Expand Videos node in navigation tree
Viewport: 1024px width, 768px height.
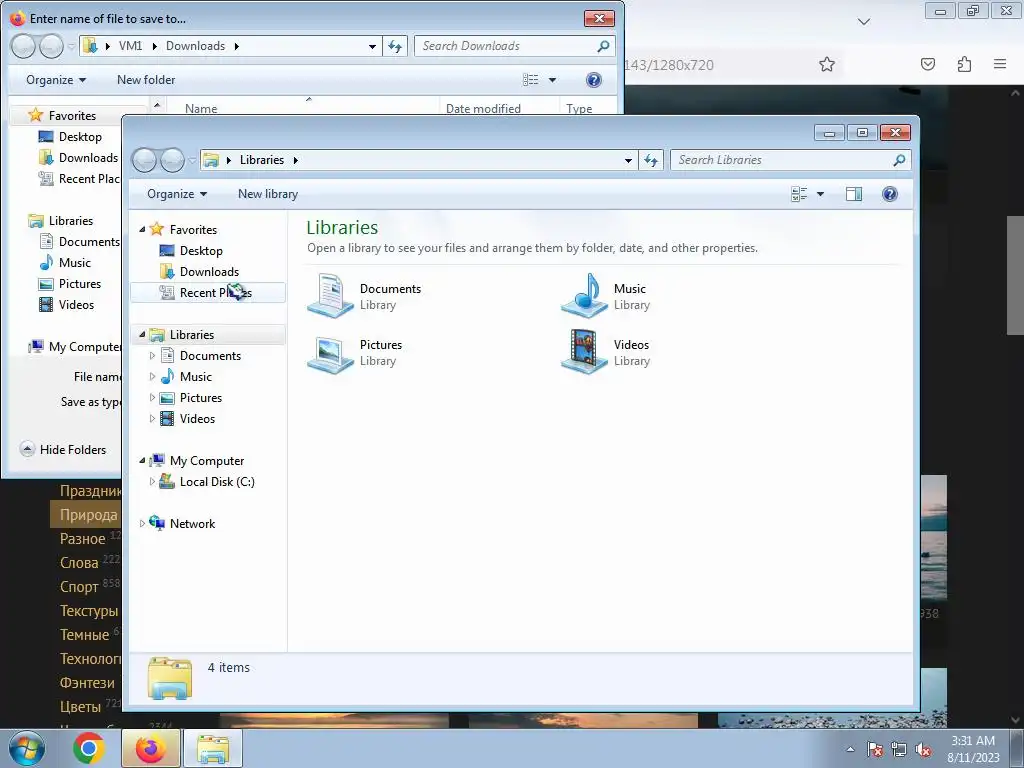[x=152, y=419]
